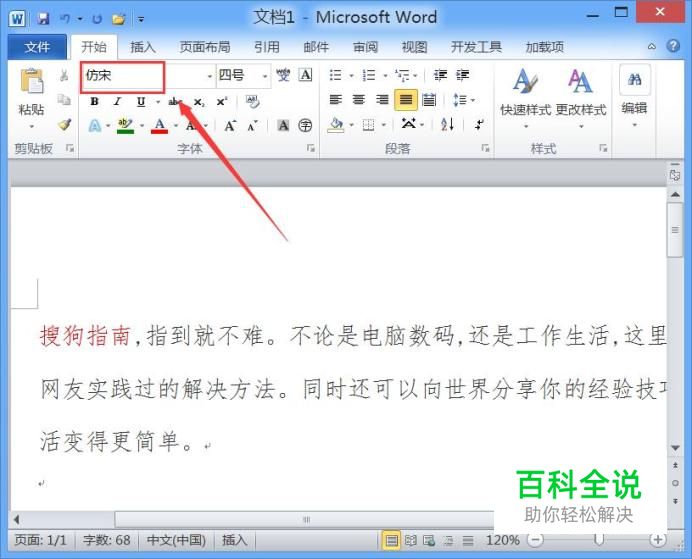Toggle show paragraph marks icon

479,125
